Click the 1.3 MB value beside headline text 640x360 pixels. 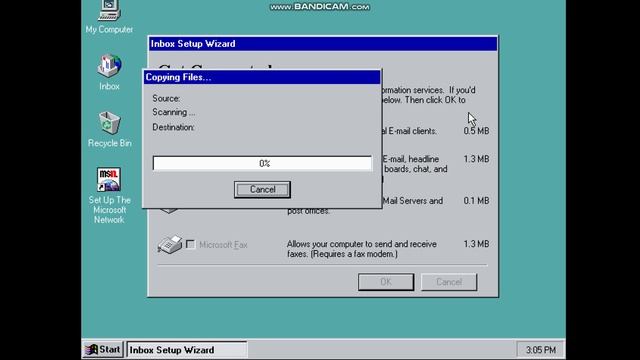pyautogui.click(x=476, y=159)
